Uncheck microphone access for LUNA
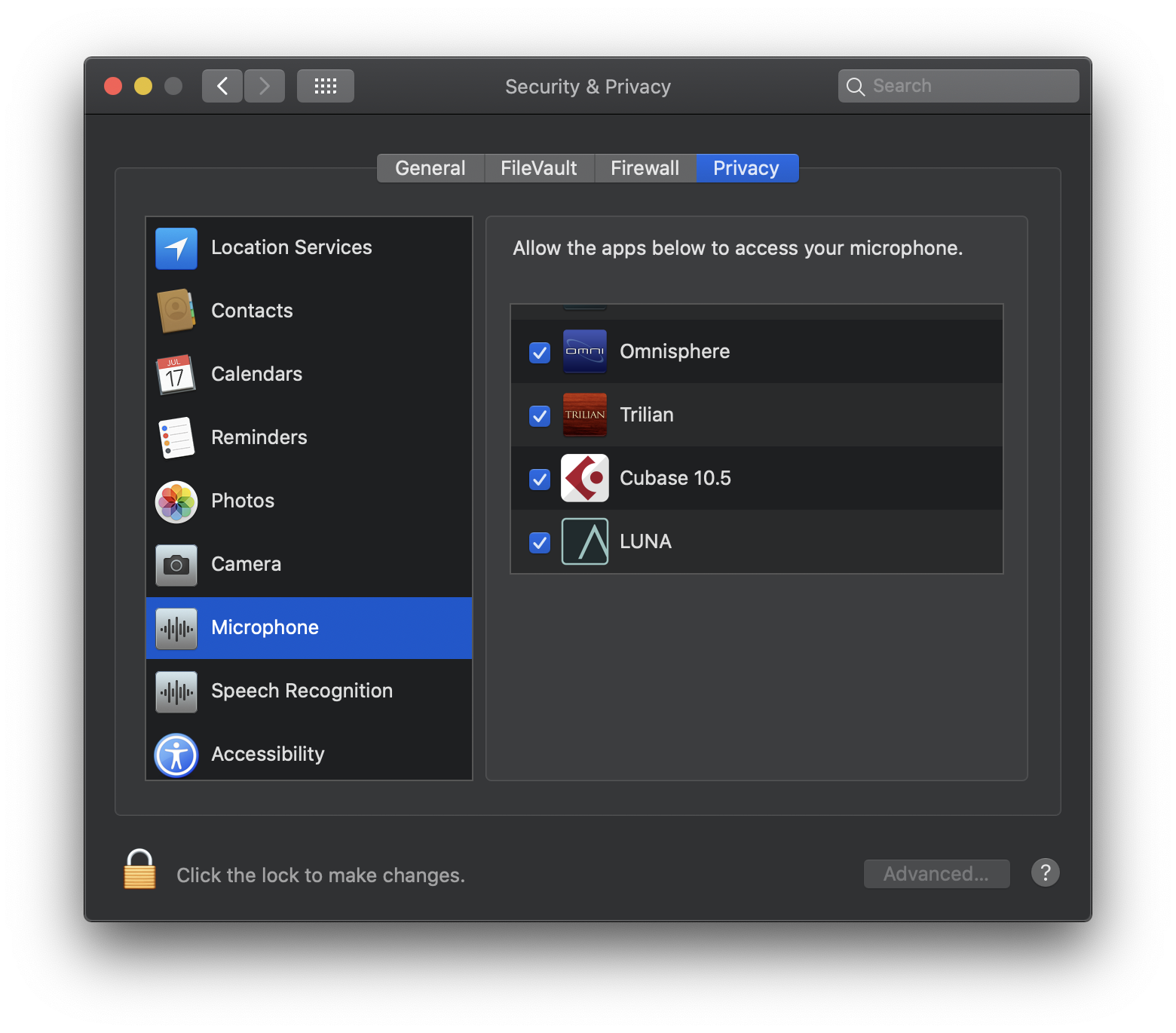 pyautogui.click(x=540, y=542)
